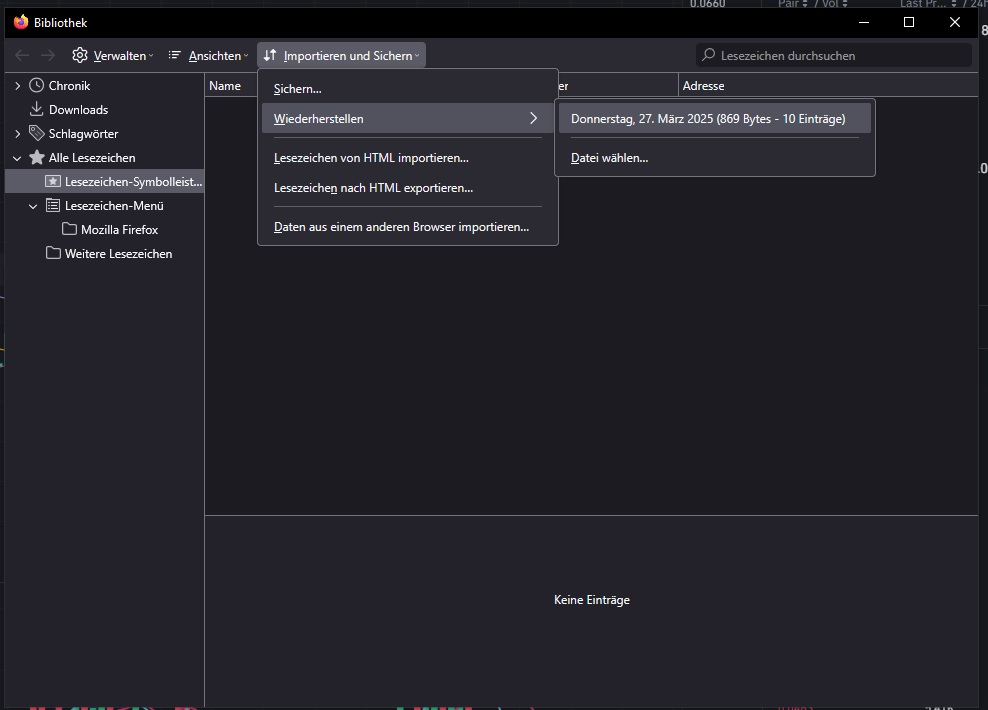Viewport: 988px width, 710px height.
Task: Click the gear icon next to Verwalten
Action: point(80,55)
